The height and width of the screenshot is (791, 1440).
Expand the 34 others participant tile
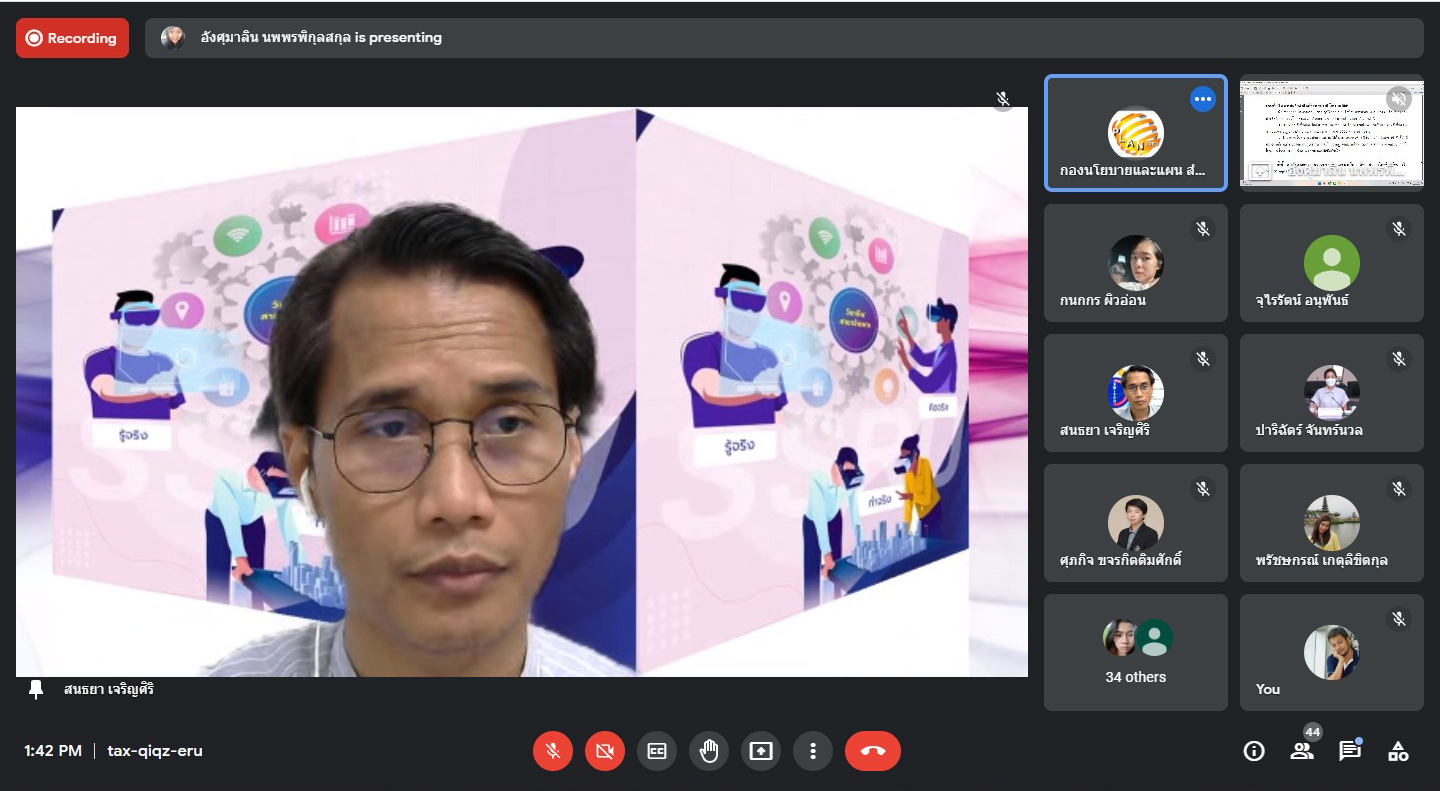pyautogui.click(x=1135, y=652)
